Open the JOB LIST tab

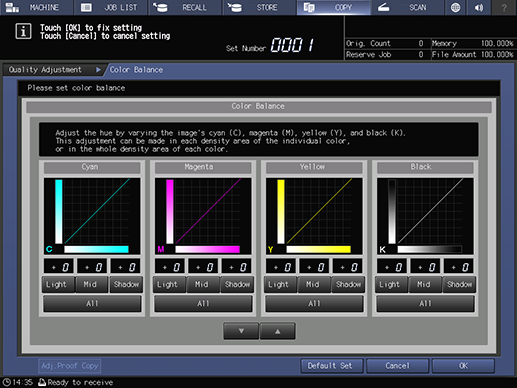click(x=110, y=7)
